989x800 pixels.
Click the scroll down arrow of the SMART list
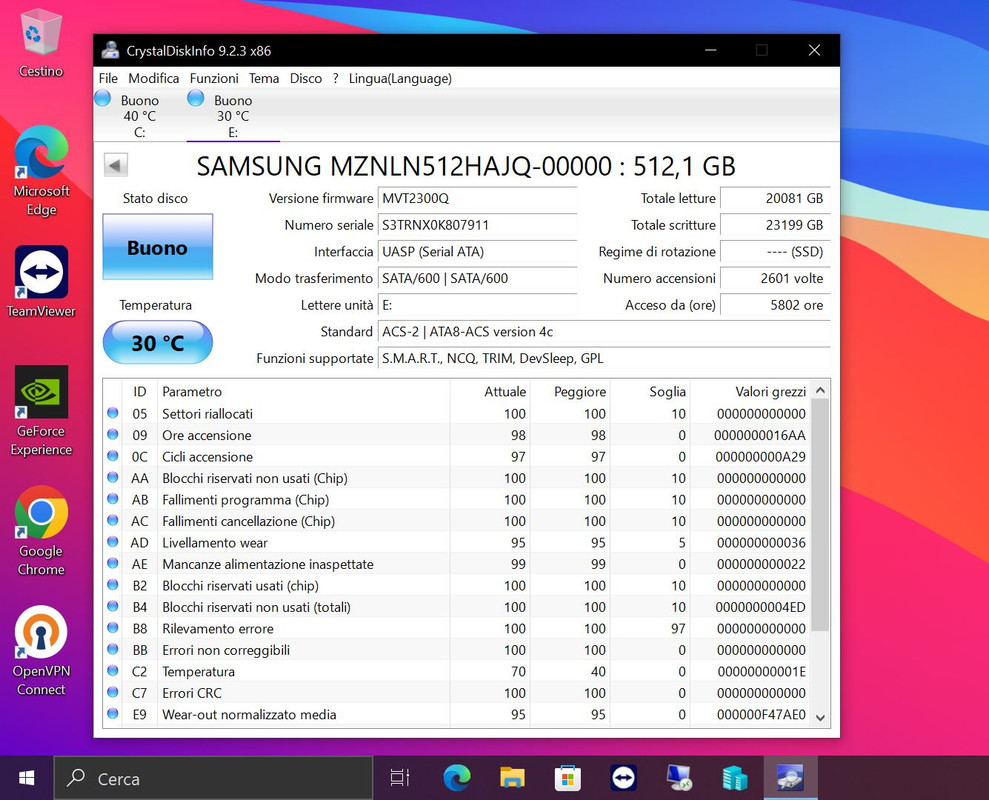[x=820, y=717]
